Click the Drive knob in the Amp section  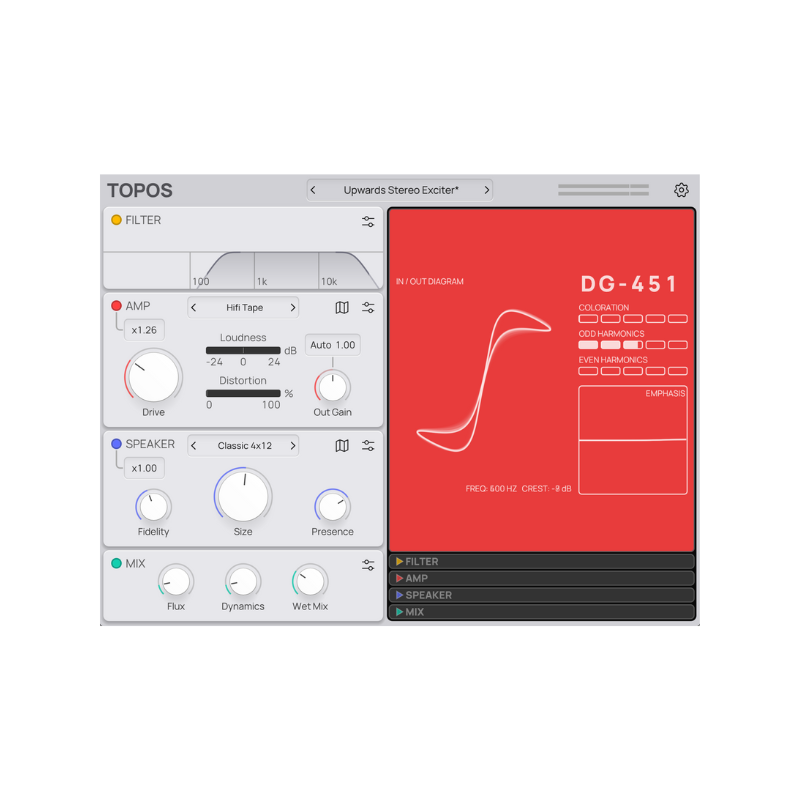click(152, 377)
